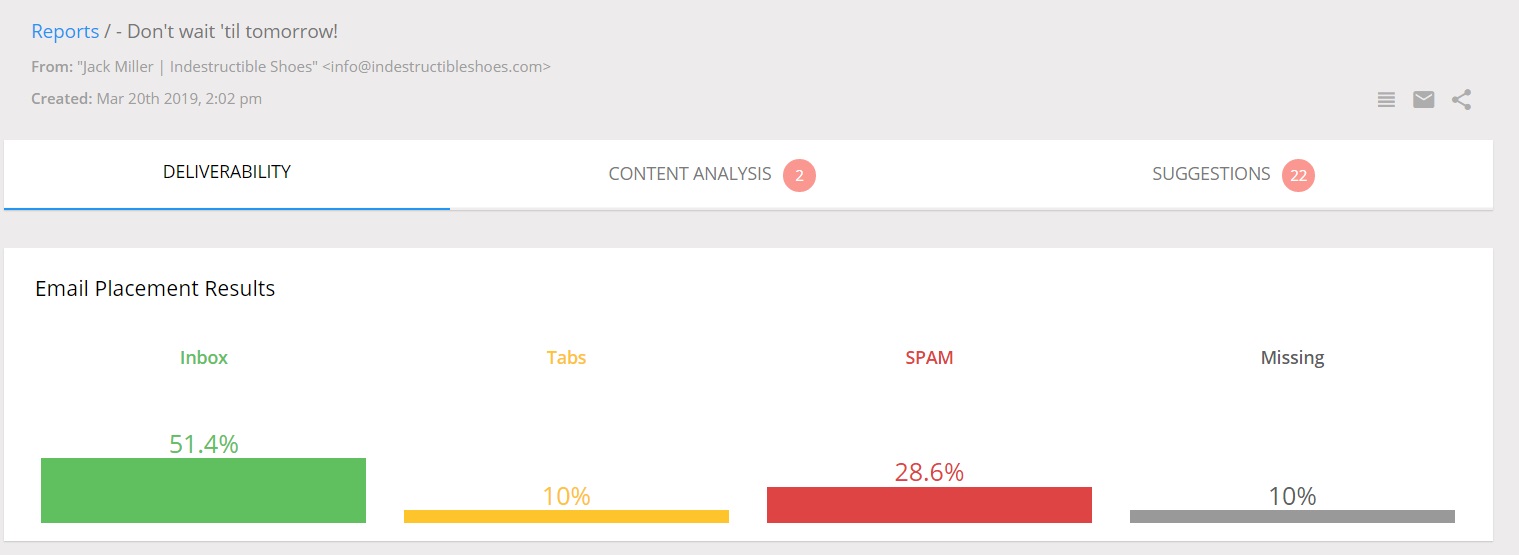Screen dimensions: 1519x555
Task: Select the SPAM column label
Action: tap(929, 358)
